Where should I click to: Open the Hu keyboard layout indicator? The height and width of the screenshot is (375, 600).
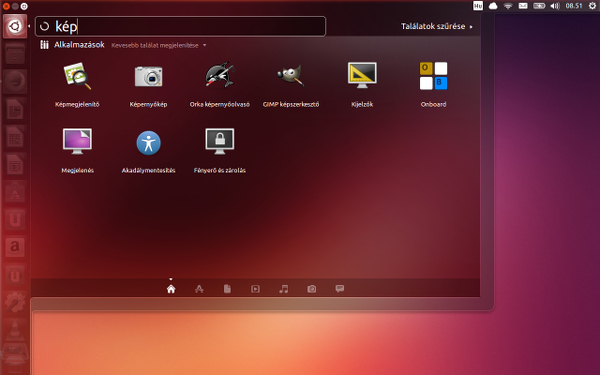click(478, 6)
